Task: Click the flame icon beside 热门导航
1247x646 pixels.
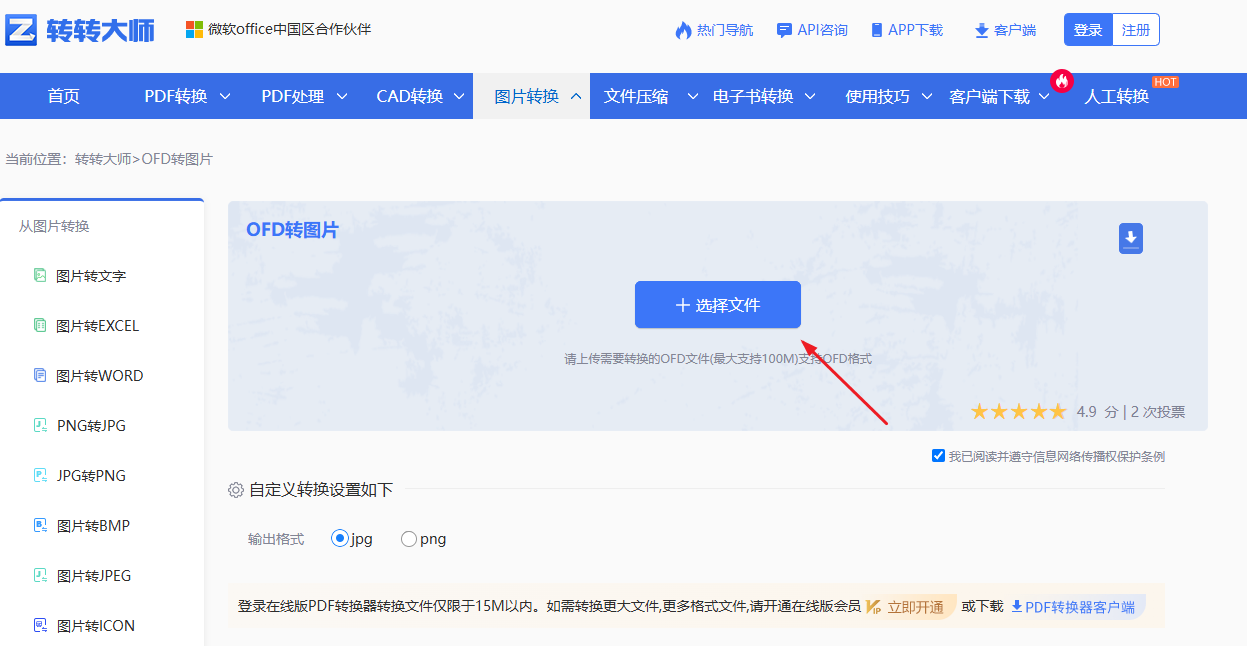Action: point(681,30)
